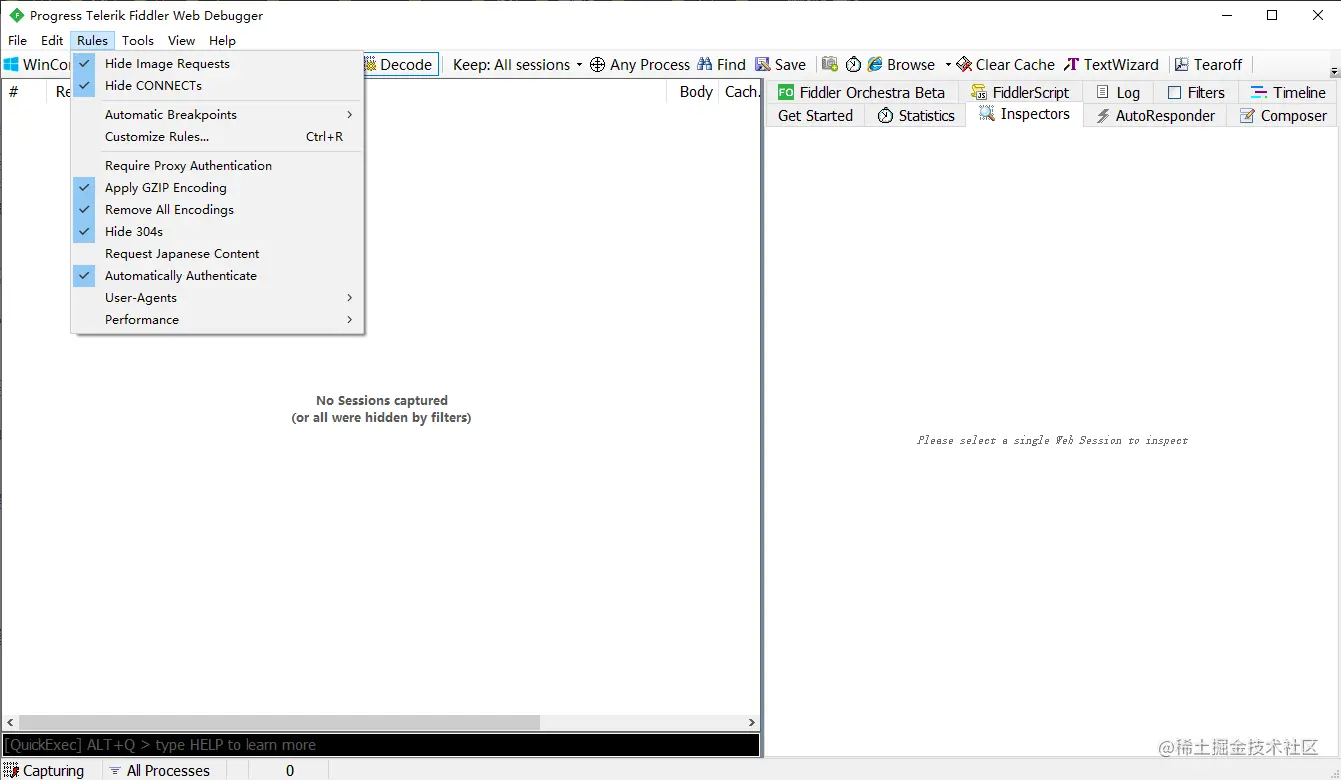The image size is (1341, 780).
Task: Open the View menu
Action: [x=181, y=41]
